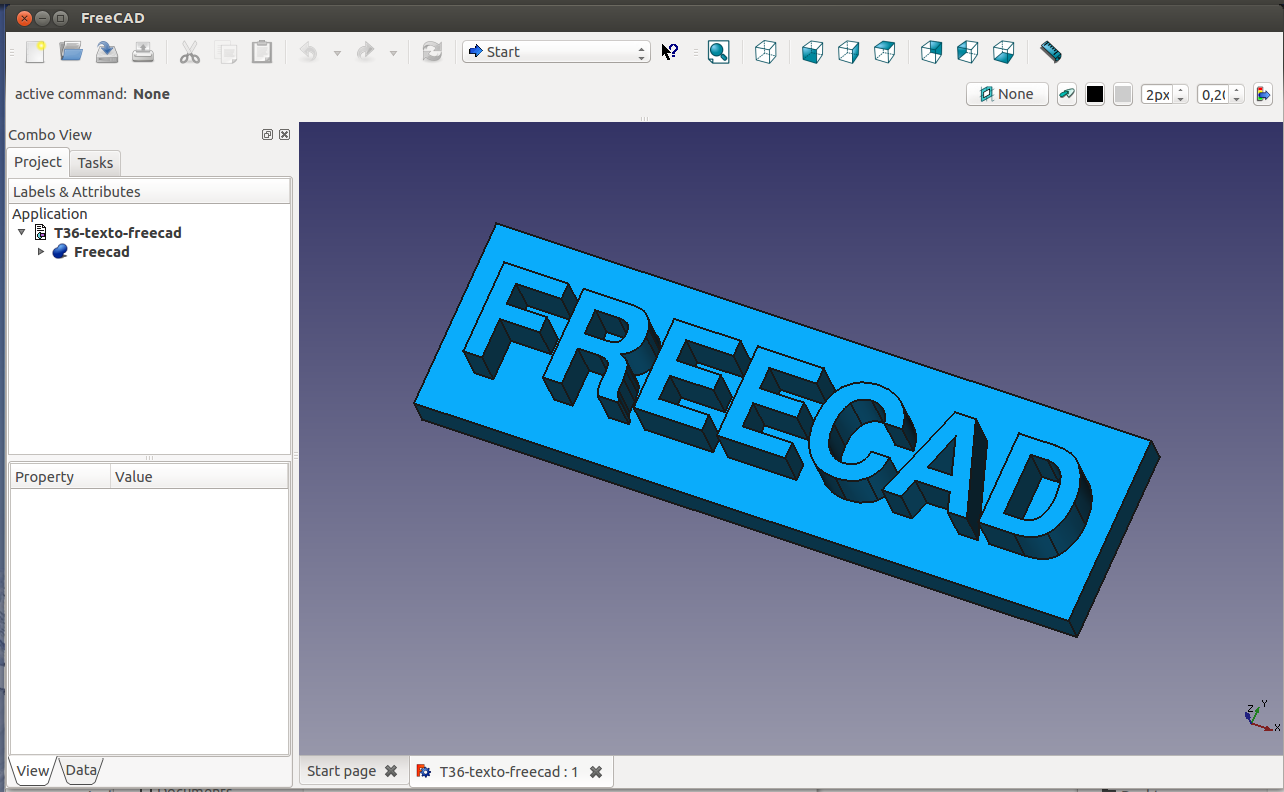The height and width of the screenshot is (792, 1284).
Task: Create a new document
Action: (x=35, y=52)
